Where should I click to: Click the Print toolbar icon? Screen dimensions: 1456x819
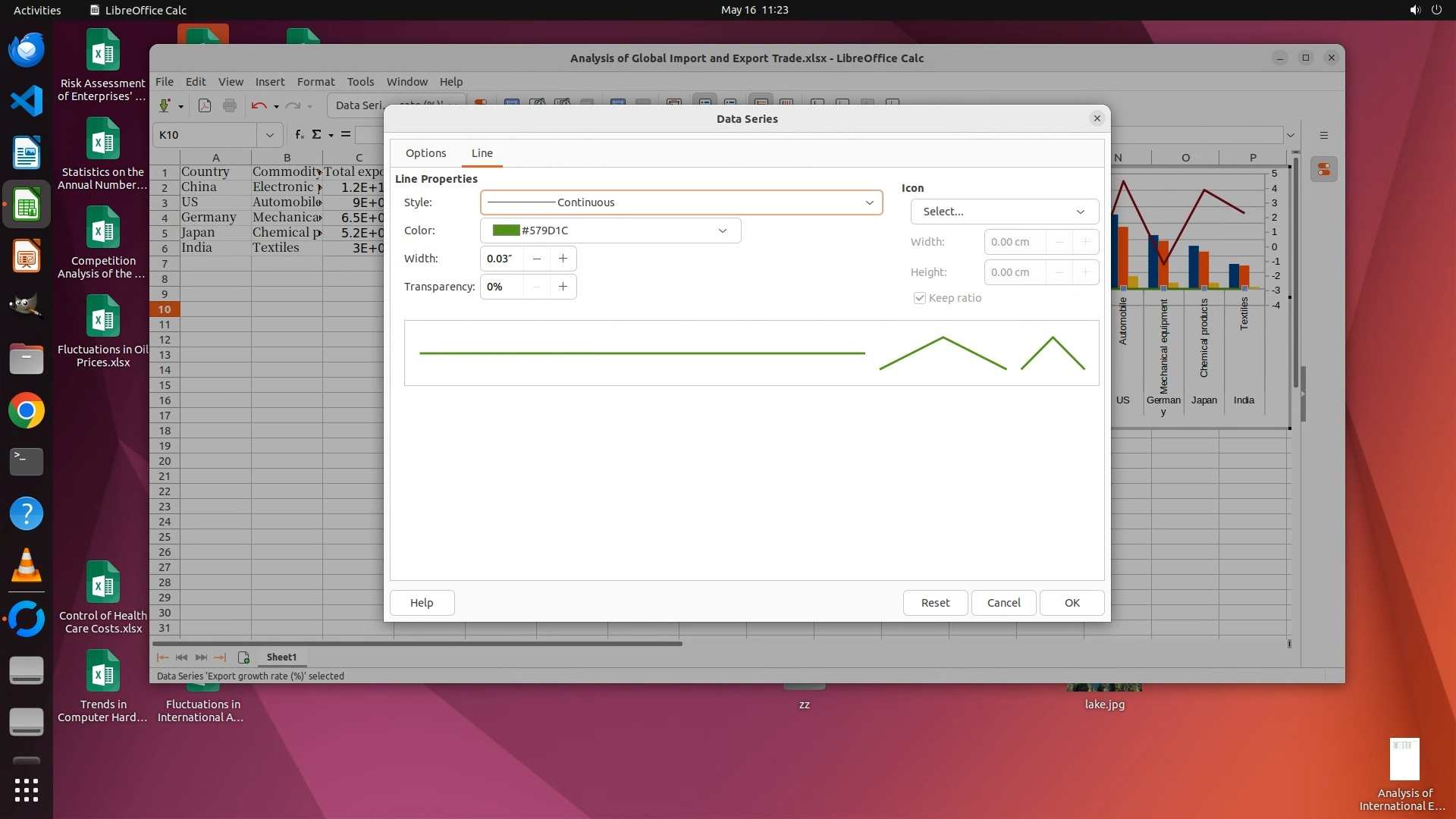click(x=230, y=105)
